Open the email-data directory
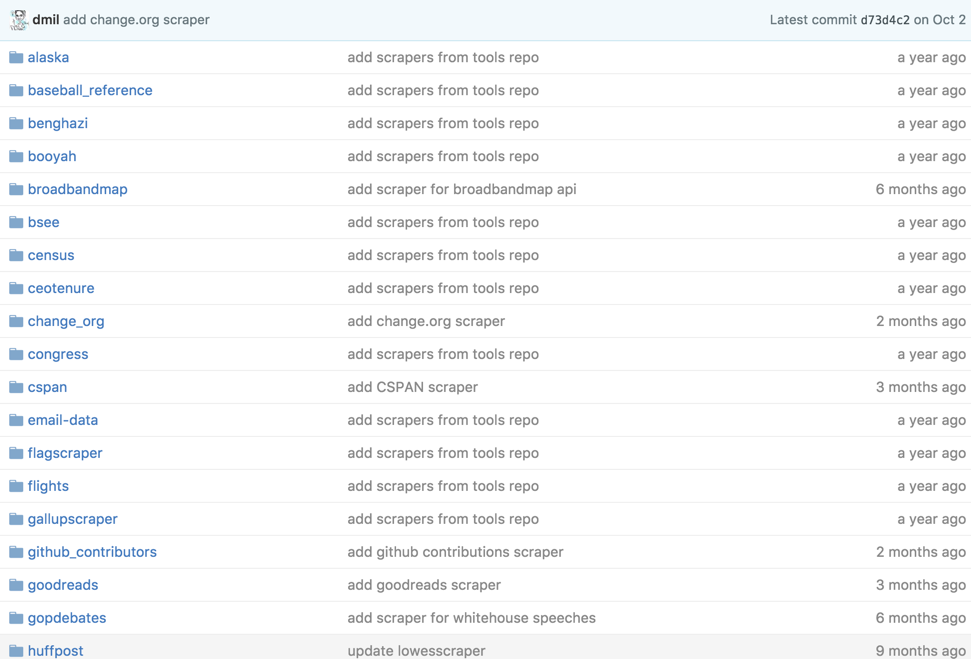This screenshot has height=659, width=971. (x=63, y=420)
